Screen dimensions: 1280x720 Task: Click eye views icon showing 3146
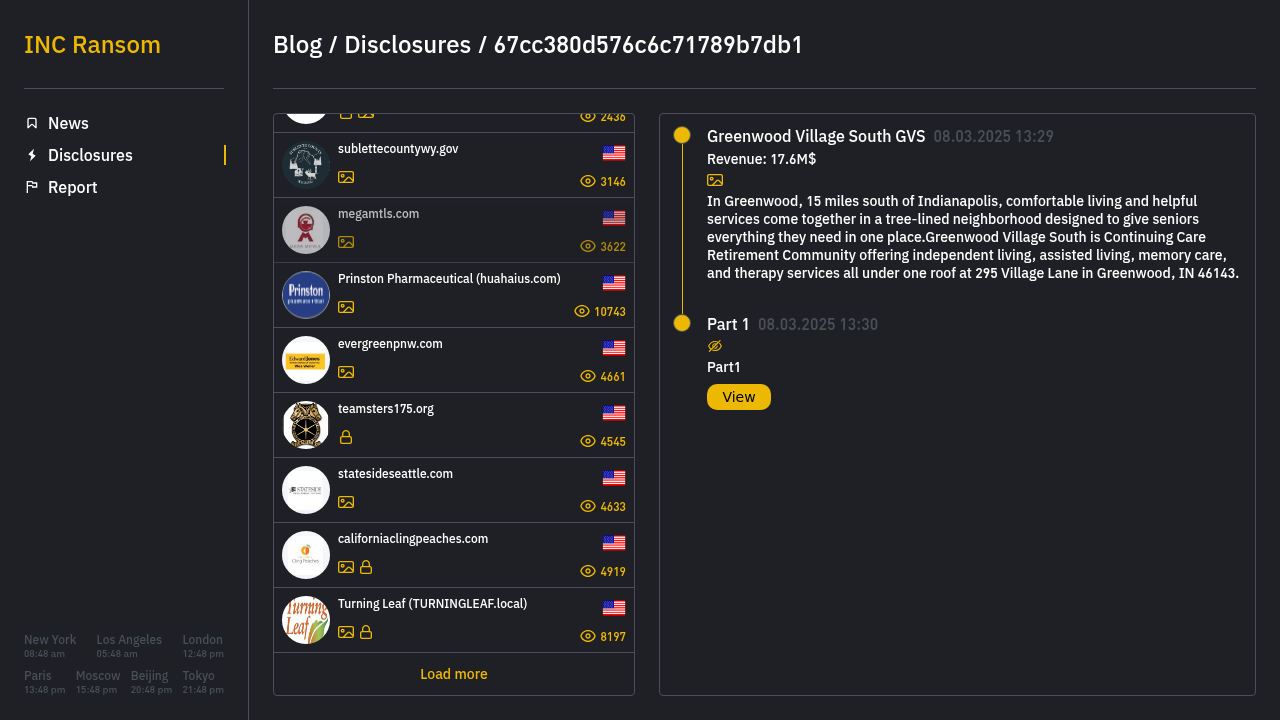point(588,181)
